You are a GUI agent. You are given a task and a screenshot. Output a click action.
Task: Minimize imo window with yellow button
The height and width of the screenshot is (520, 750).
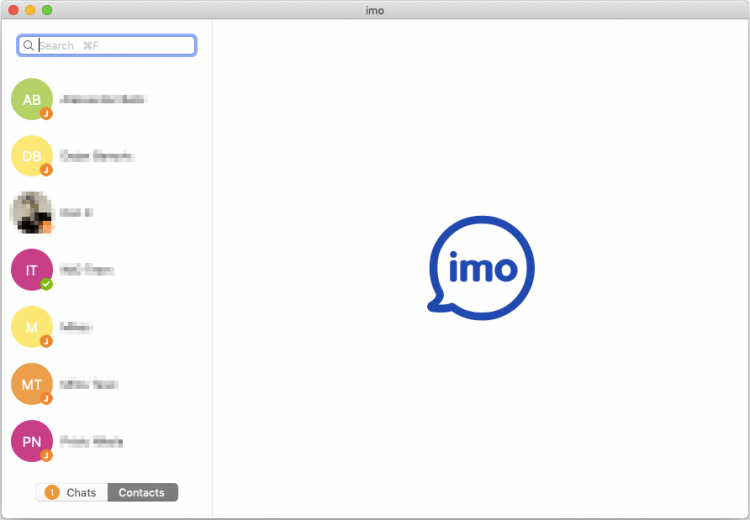pos(30,10)
